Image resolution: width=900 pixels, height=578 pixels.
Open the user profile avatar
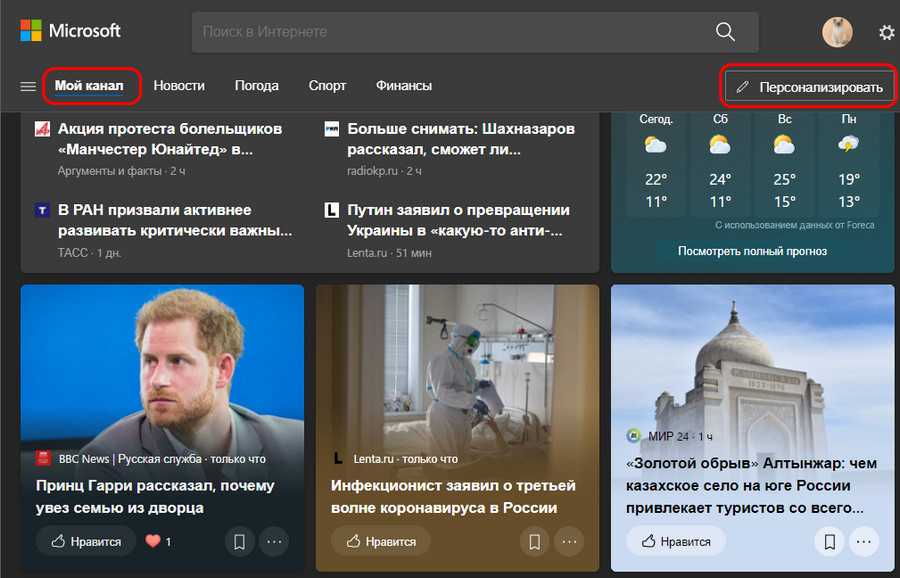pyautogui.click(x=837, y=32)
